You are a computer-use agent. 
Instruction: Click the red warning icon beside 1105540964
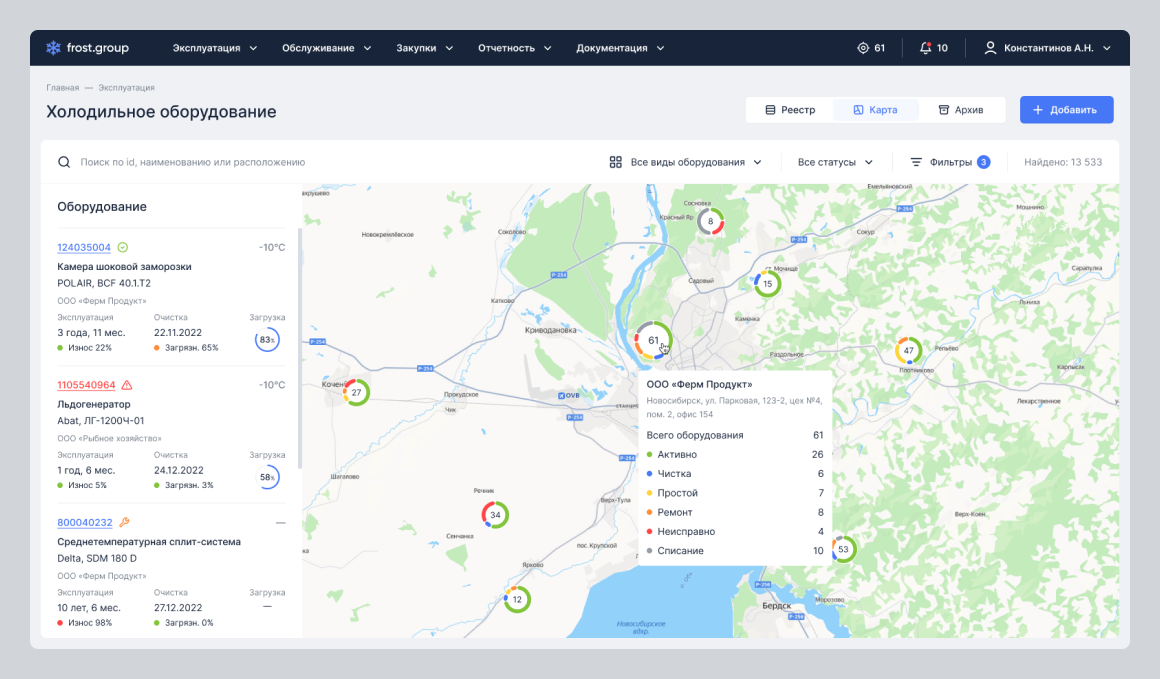pyautogui.click(x=127, y=385)
